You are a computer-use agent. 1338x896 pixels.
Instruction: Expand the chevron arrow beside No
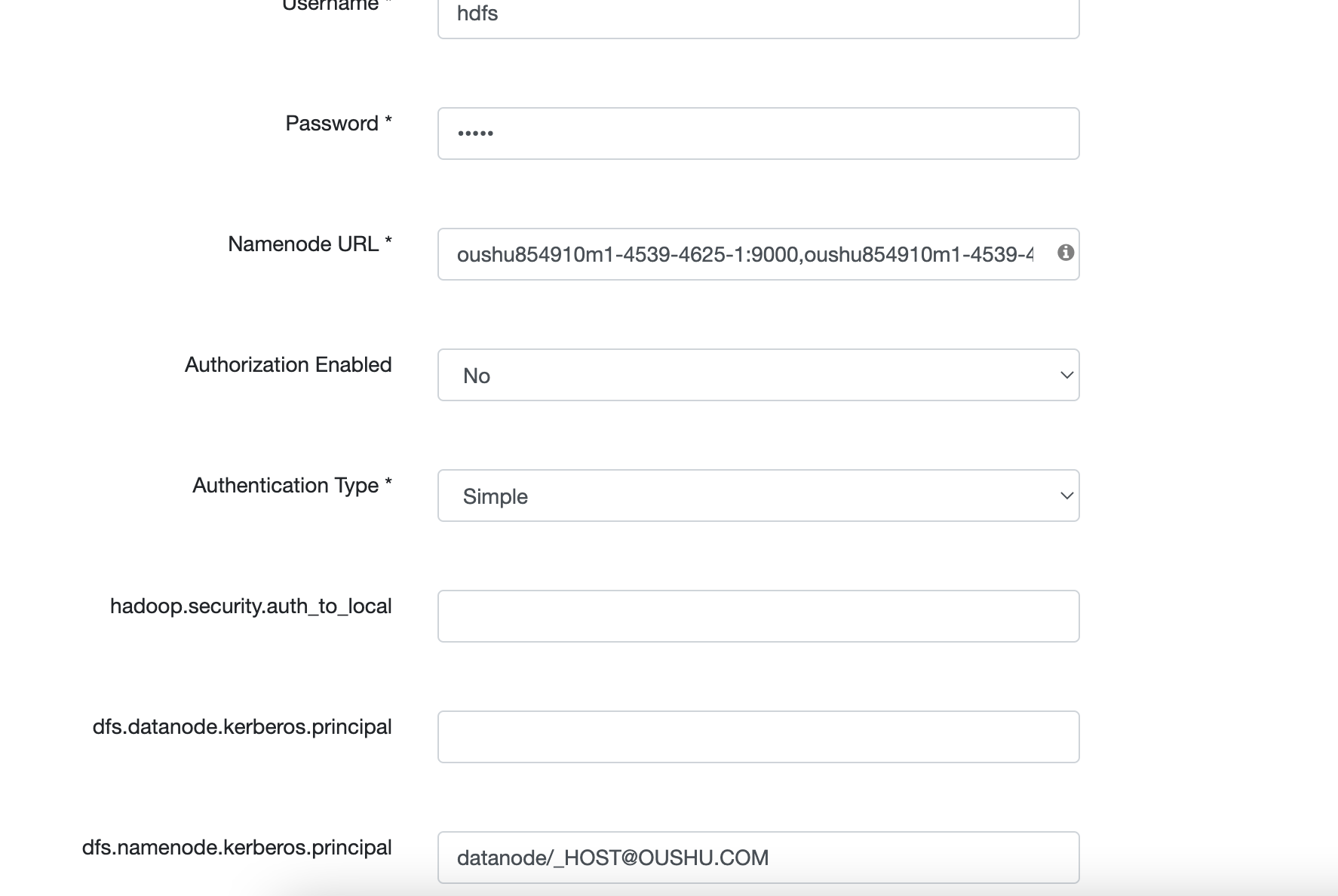point(1066,375)
